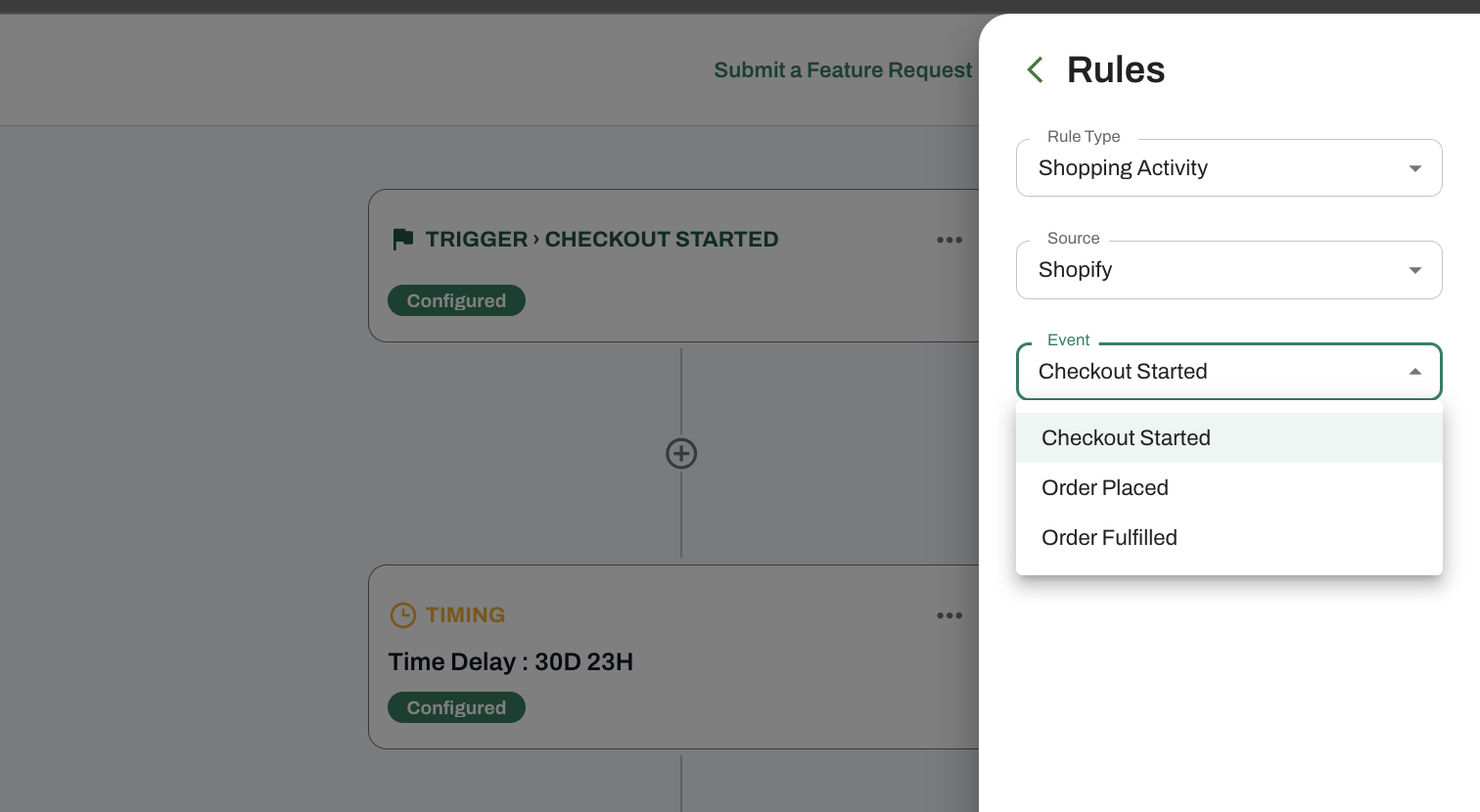Select the Time Delay 30D 23H text
This screenshot has width=1480, height=812.
[x=510, y=662]
